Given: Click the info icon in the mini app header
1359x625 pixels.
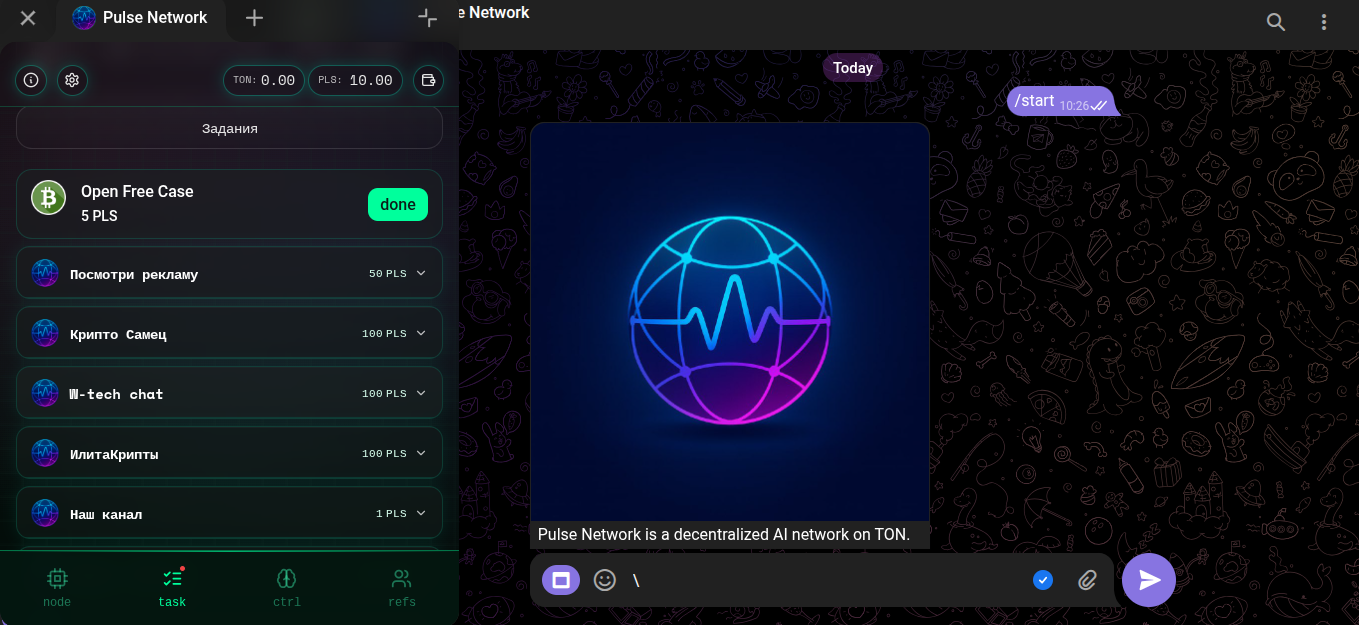Looking at the screenshot, I should tap(31, 80).
